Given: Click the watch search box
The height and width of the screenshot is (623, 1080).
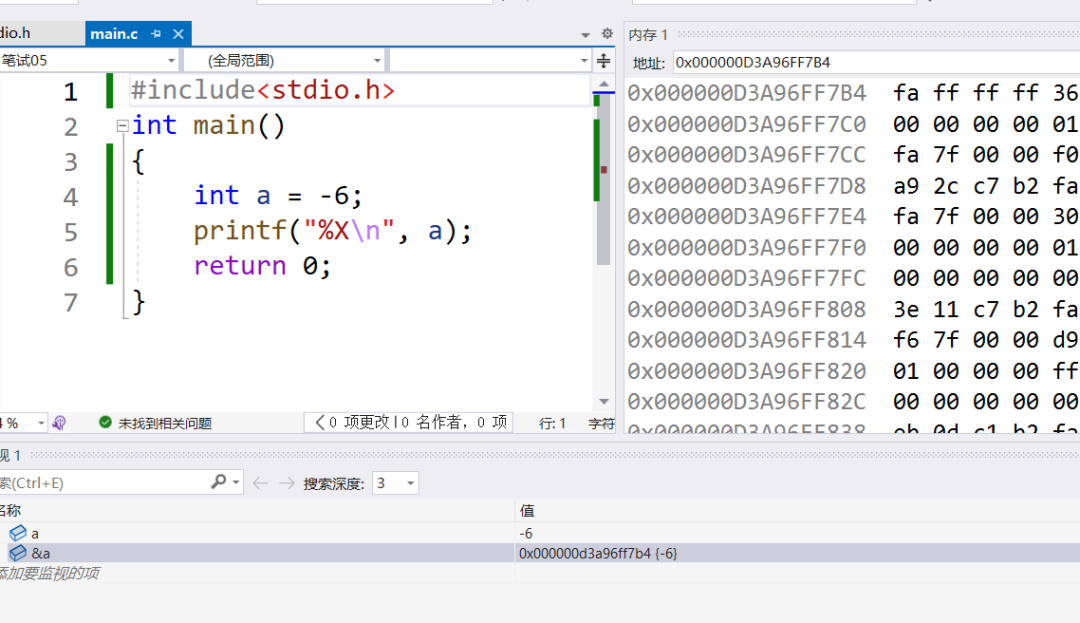Looking at the screenshot, I should (103, 483).
